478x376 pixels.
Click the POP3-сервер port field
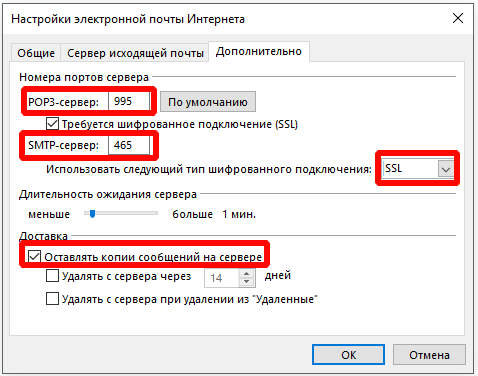point(129,101)
